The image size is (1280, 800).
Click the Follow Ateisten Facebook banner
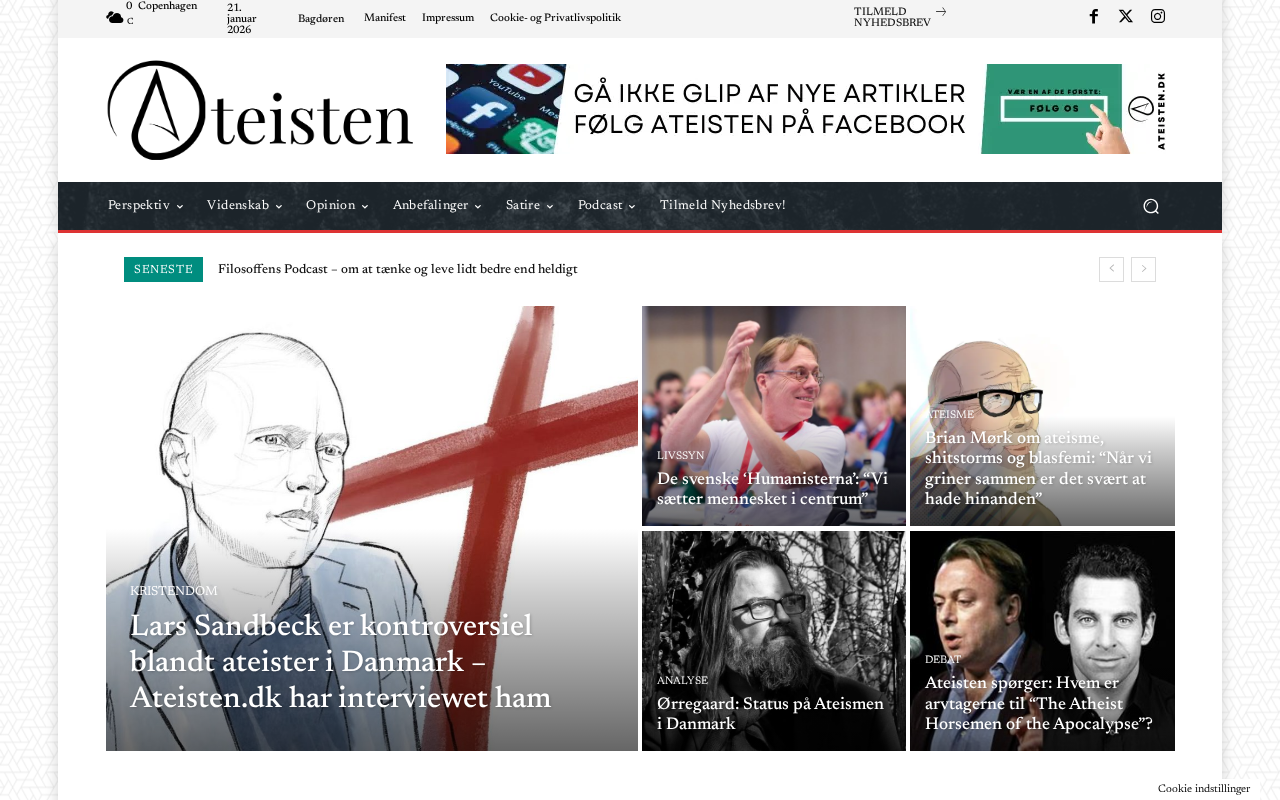click(806, 109)
